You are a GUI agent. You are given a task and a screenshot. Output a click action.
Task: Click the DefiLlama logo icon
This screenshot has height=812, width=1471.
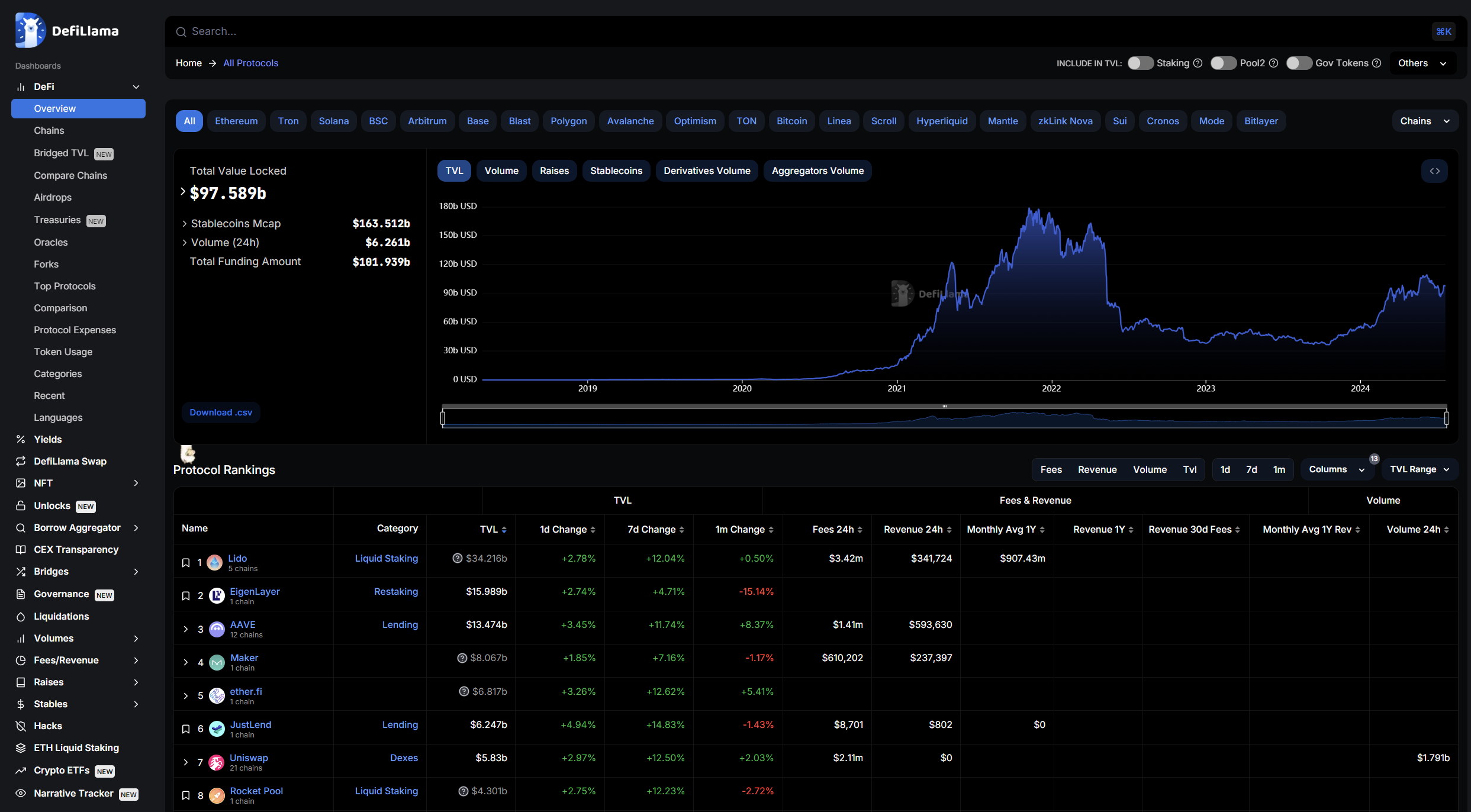[x=30, y=30]
